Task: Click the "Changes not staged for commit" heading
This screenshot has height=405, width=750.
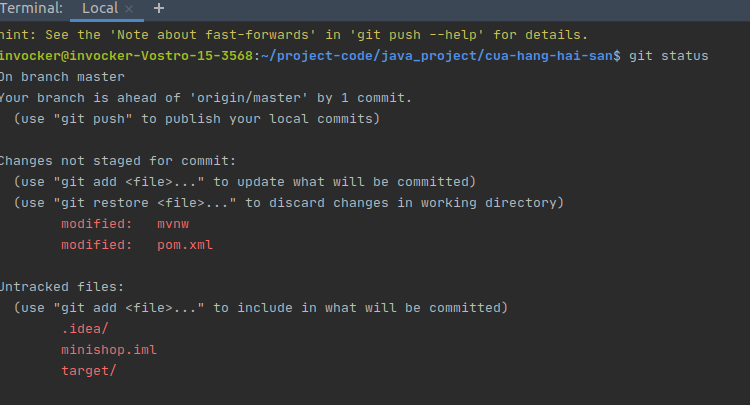Action: [x=117, y=161]
